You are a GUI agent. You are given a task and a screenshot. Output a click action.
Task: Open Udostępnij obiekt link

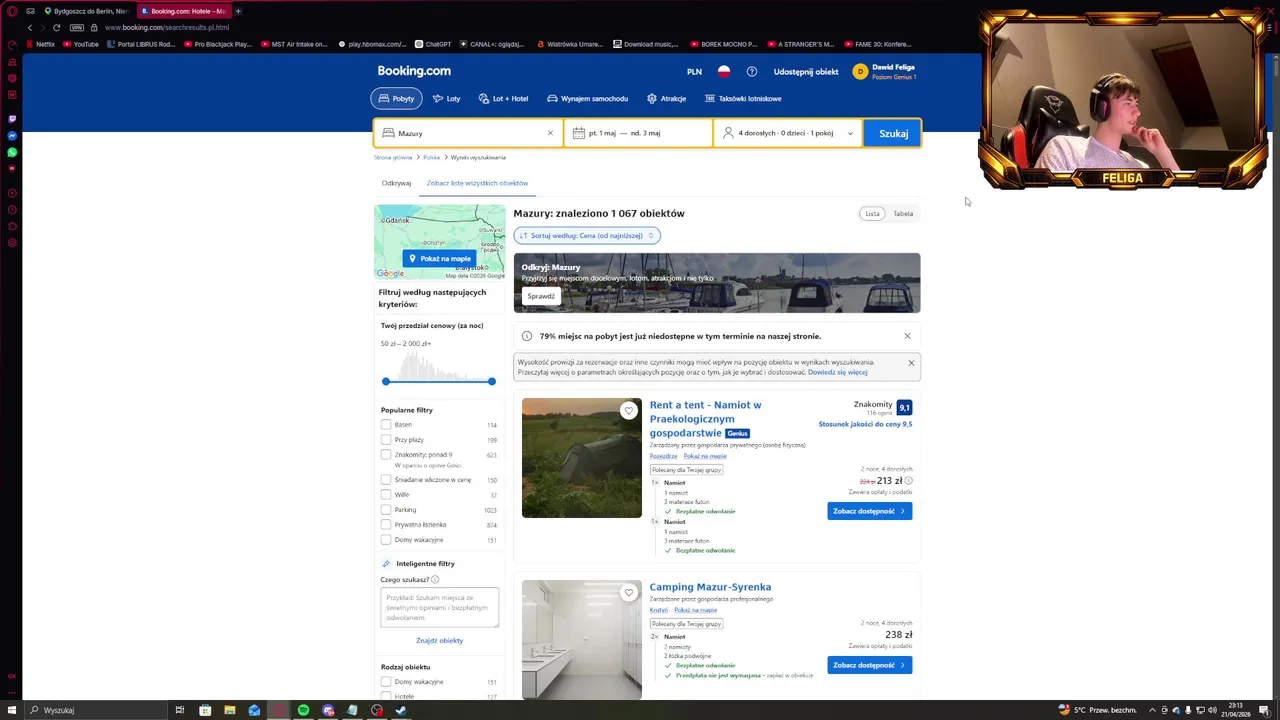coord(806,72)
